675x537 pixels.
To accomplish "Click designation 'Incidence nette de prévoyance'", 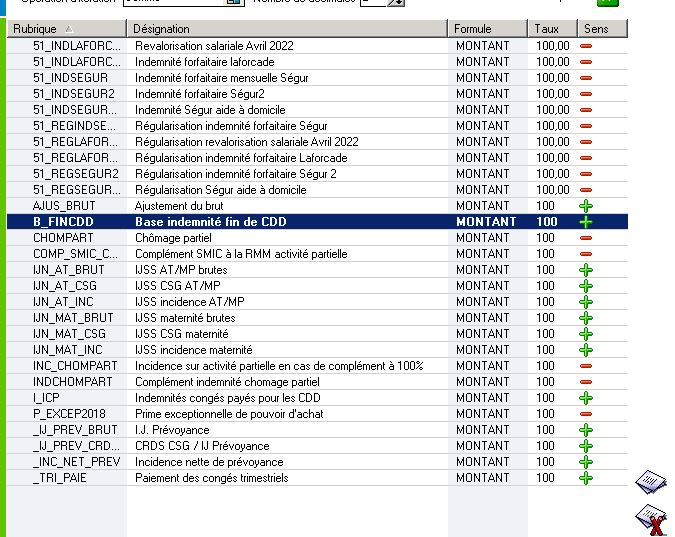I will point(209,462).
